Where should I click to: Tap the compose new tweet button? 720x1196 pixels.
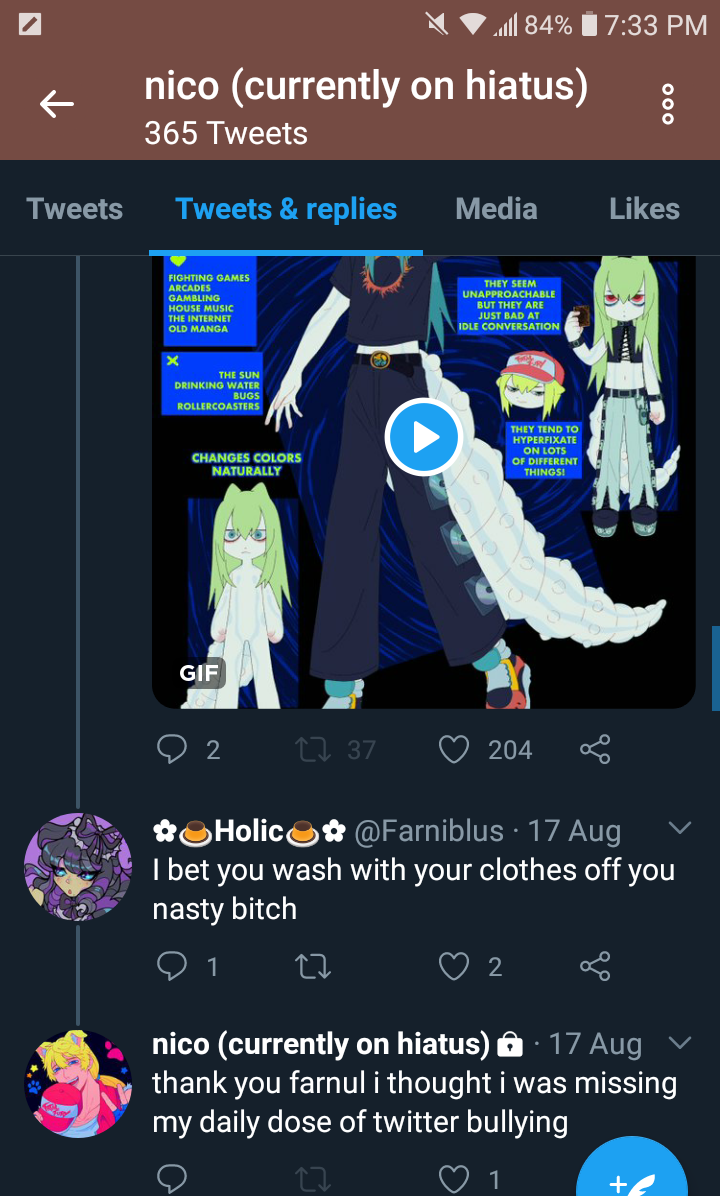click(632, 1171)
